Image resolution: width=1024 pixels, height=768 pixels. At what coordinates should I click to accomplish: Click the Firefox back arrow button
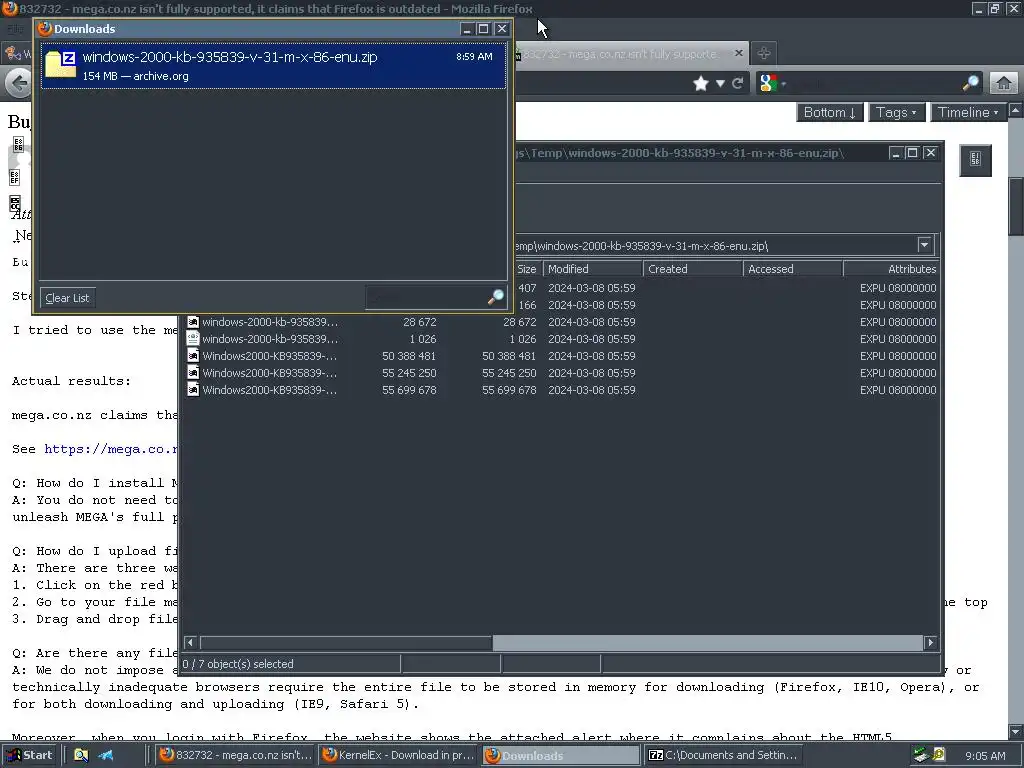click(x=18, y=83)
